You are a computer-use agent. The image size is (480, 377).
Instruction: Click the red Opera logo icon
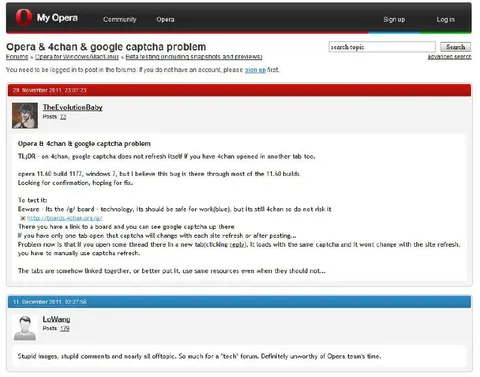(24, 17)
